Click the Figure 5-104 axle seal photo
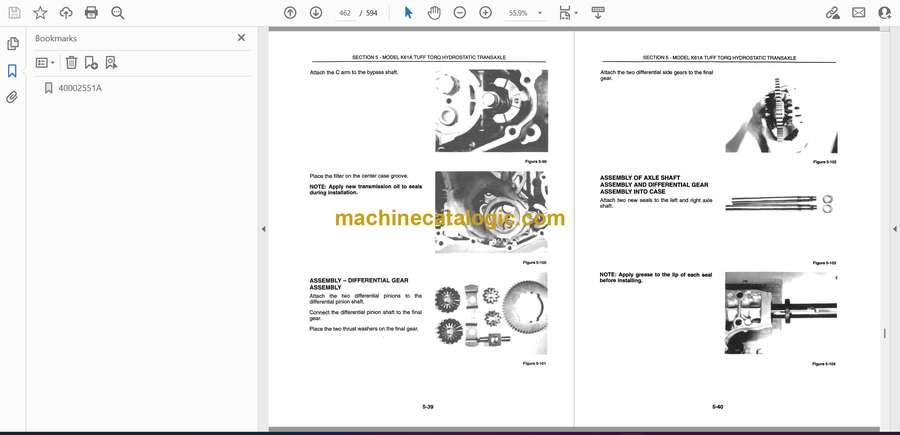 point(781,313)
